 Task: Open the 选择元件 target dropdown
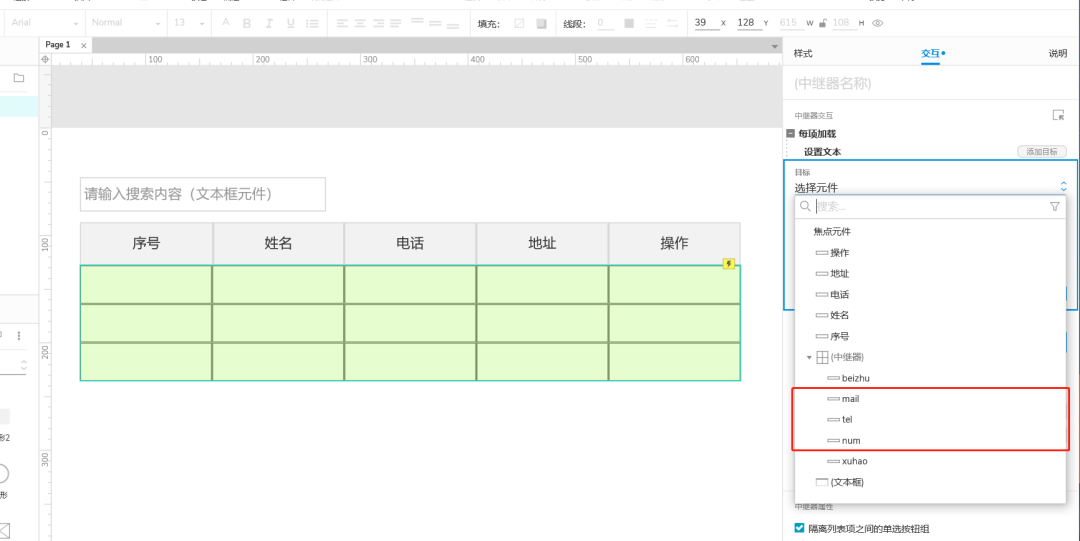coord(931,187)
